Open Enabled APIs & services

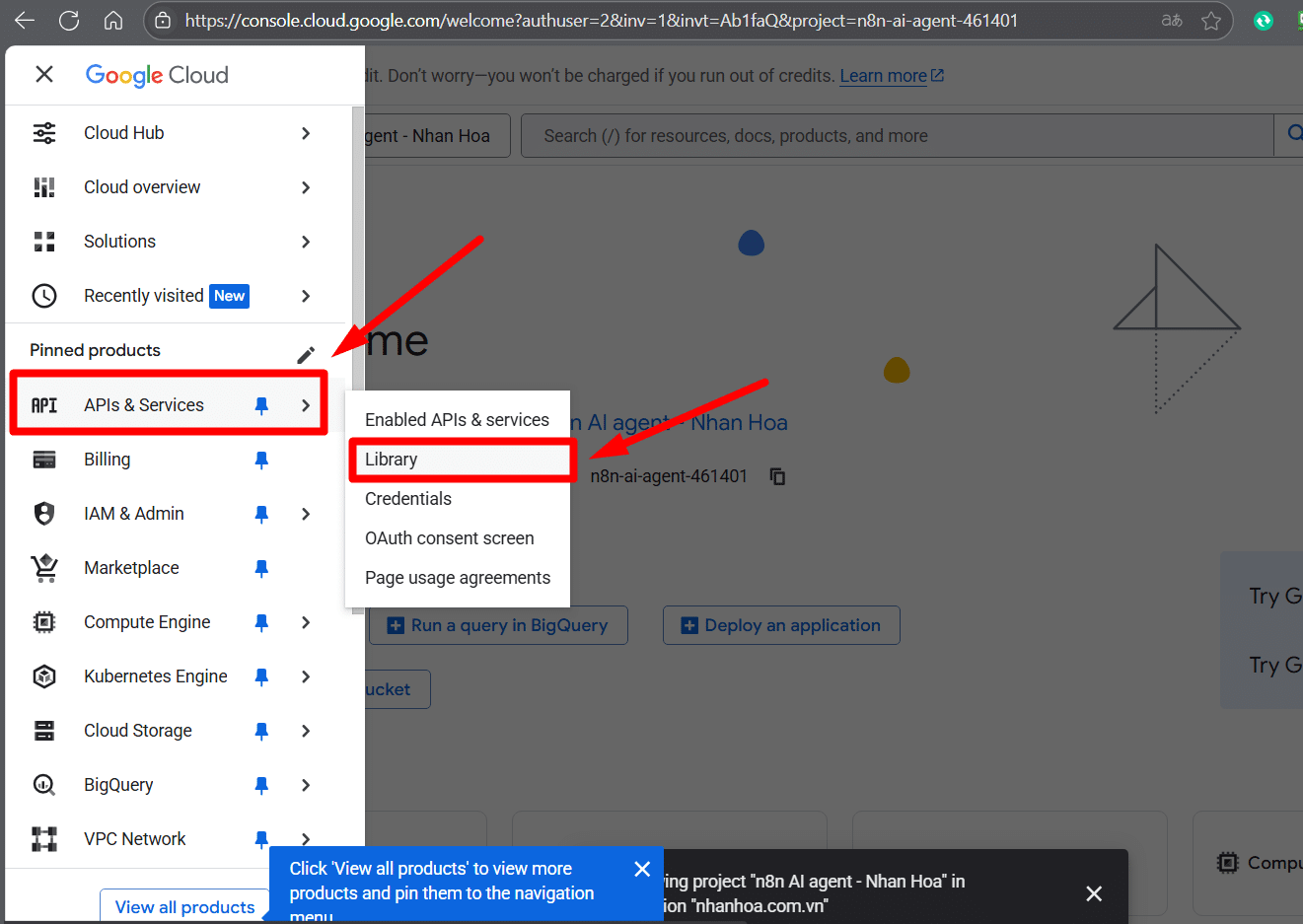point(457,420)
